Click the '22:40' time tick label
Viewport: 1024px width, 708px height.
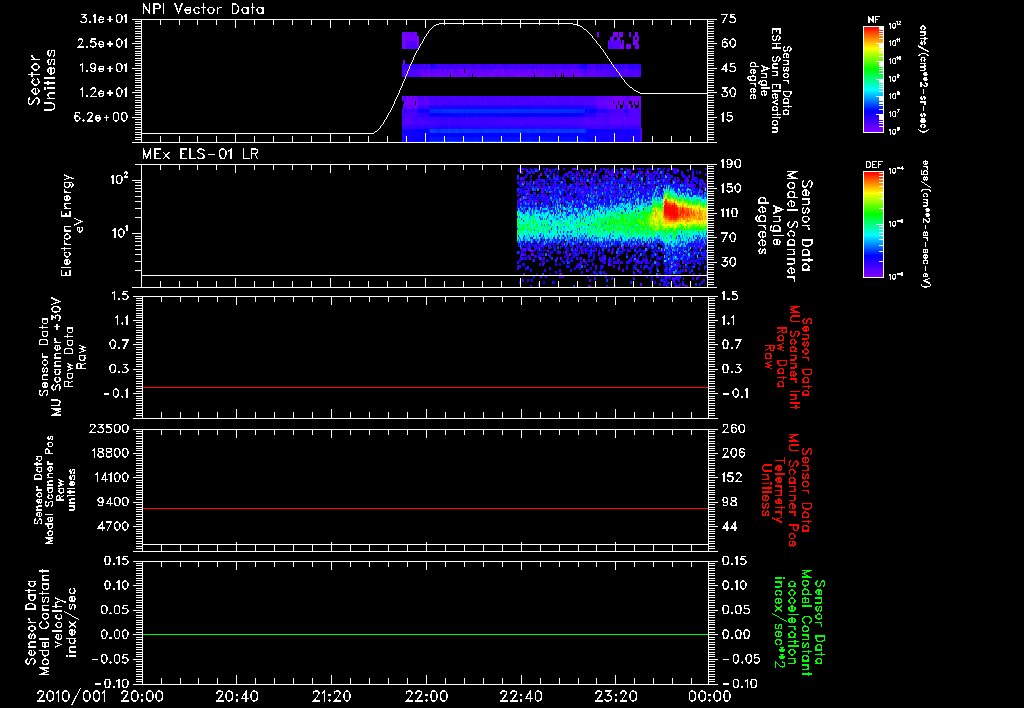[x=521, y=696]
